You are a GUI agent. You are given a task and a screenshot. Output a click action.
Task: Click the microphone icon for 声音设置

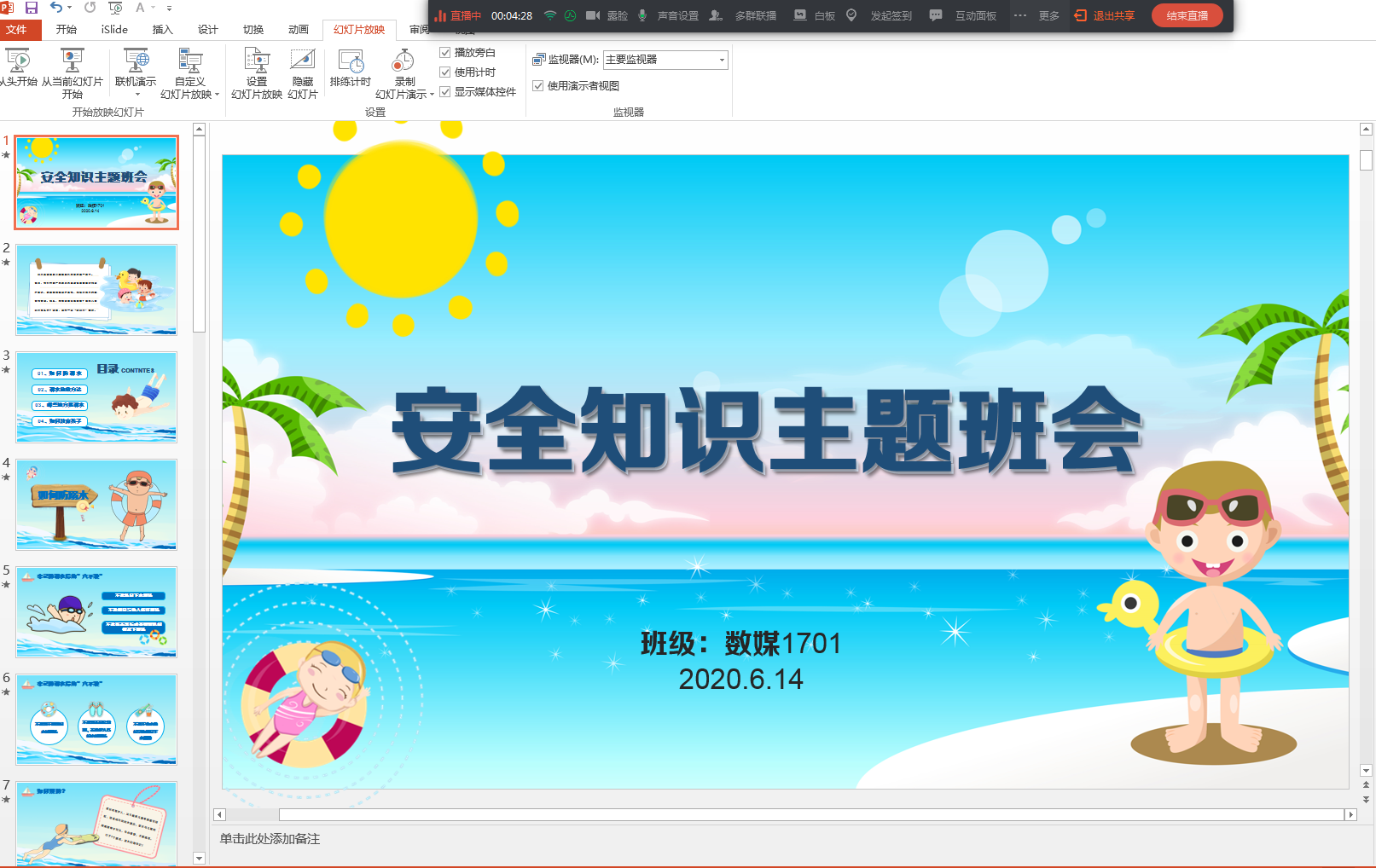coord(642,15)
